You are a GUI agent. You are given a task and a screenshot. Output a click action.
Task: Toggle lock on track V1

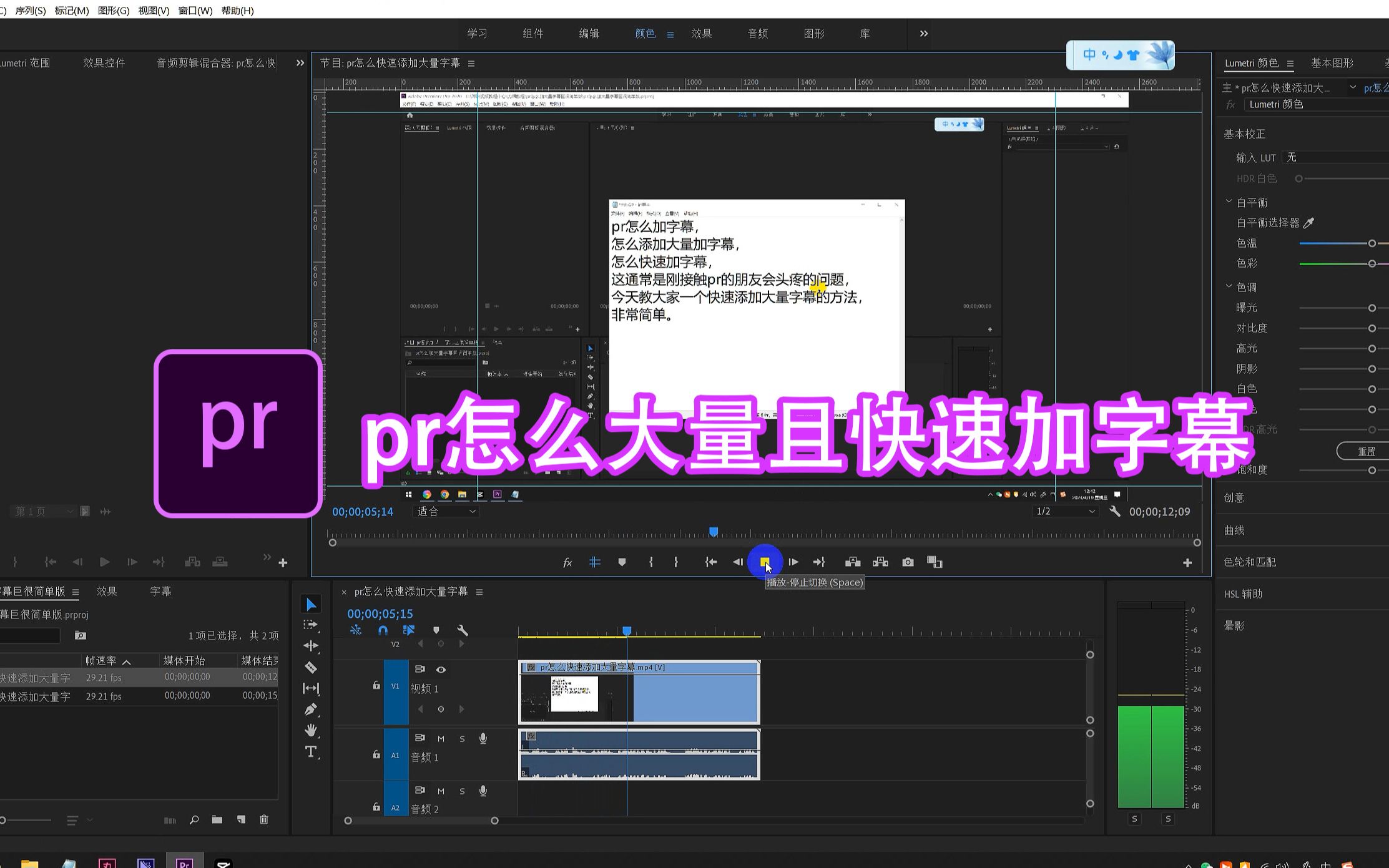tap(376, 685)
